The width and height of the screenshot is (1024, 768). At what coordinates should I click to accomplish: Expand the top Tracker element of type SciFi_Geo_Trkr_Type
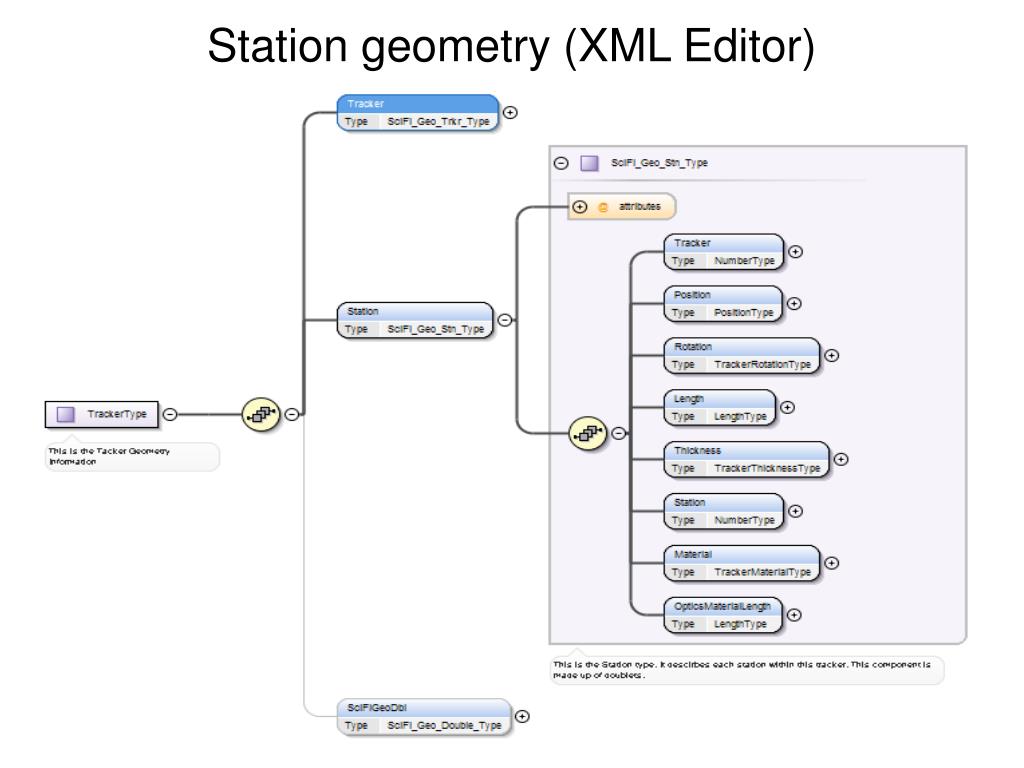510,112
